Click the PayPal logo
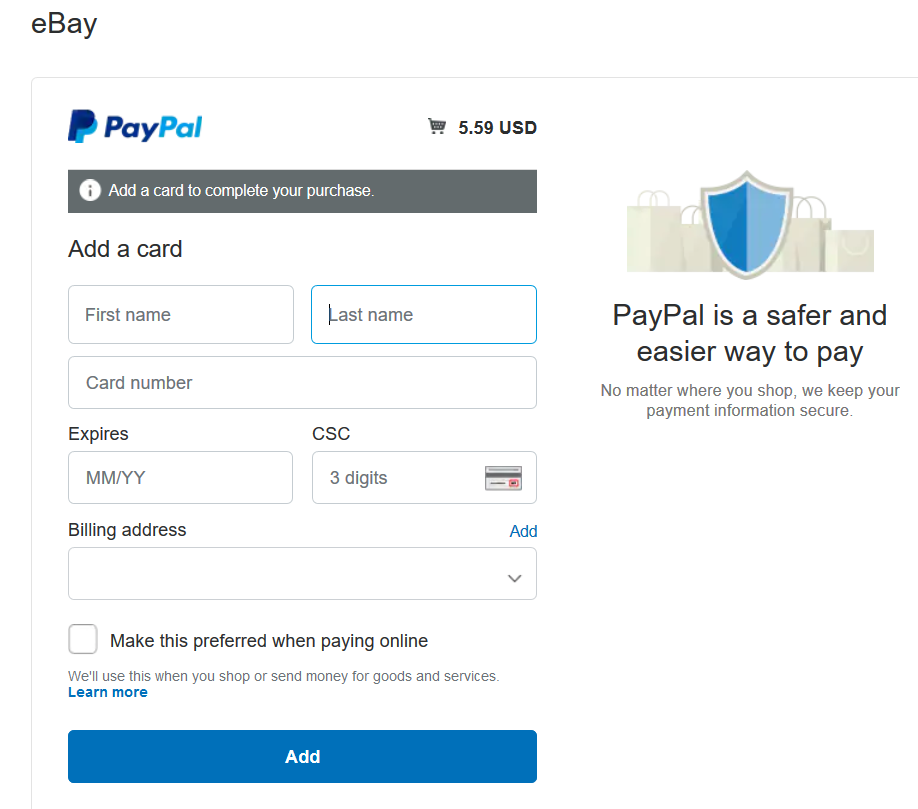This screenshot has width=918, height=809. pos(135,126)
